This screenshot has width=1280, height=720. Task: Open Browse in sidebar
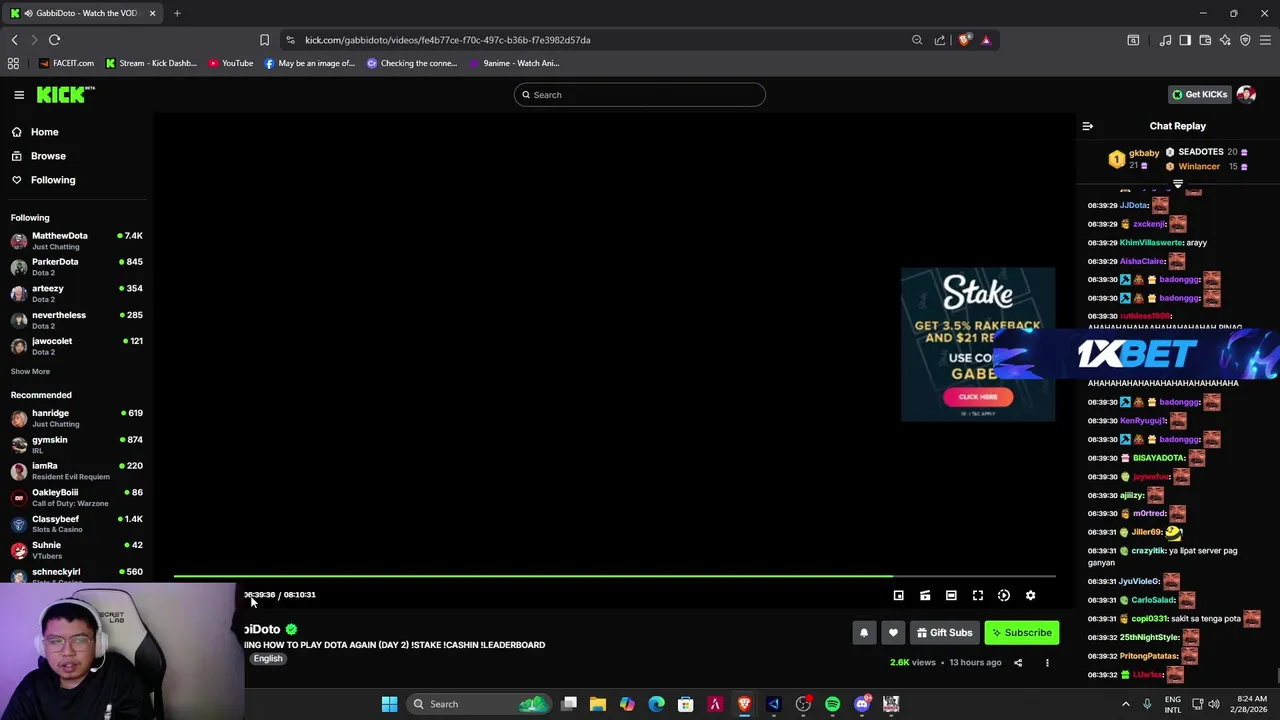click(48, 156)
